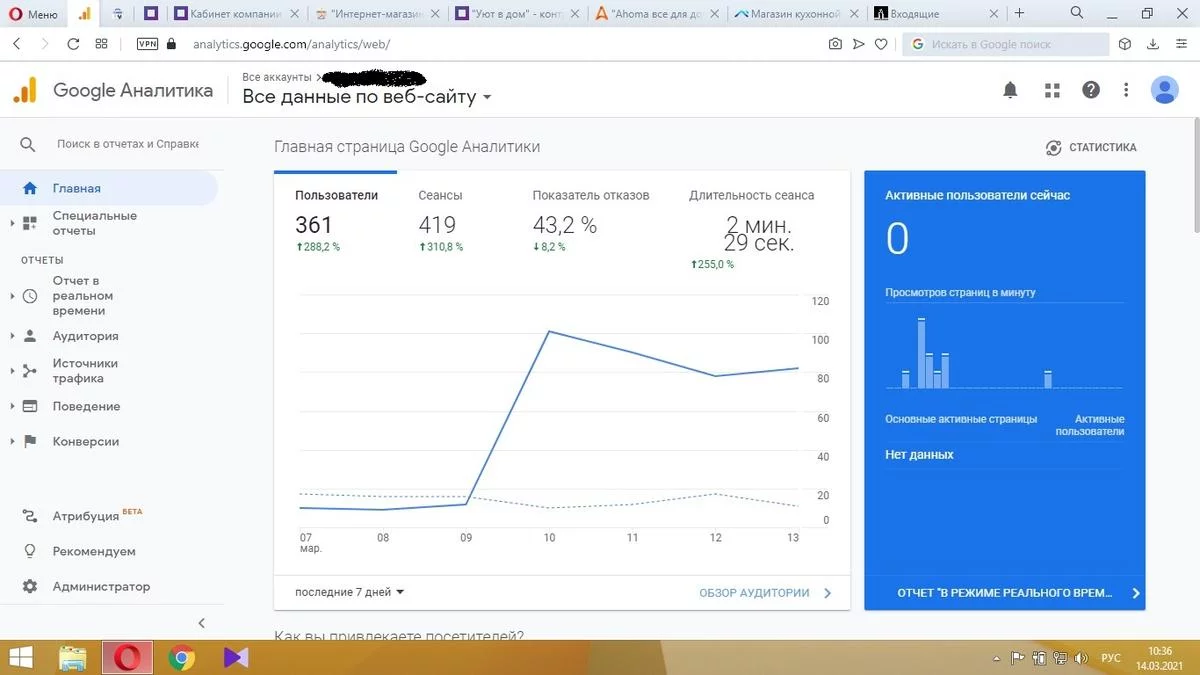Switch РУС input language

point(1111,658)
